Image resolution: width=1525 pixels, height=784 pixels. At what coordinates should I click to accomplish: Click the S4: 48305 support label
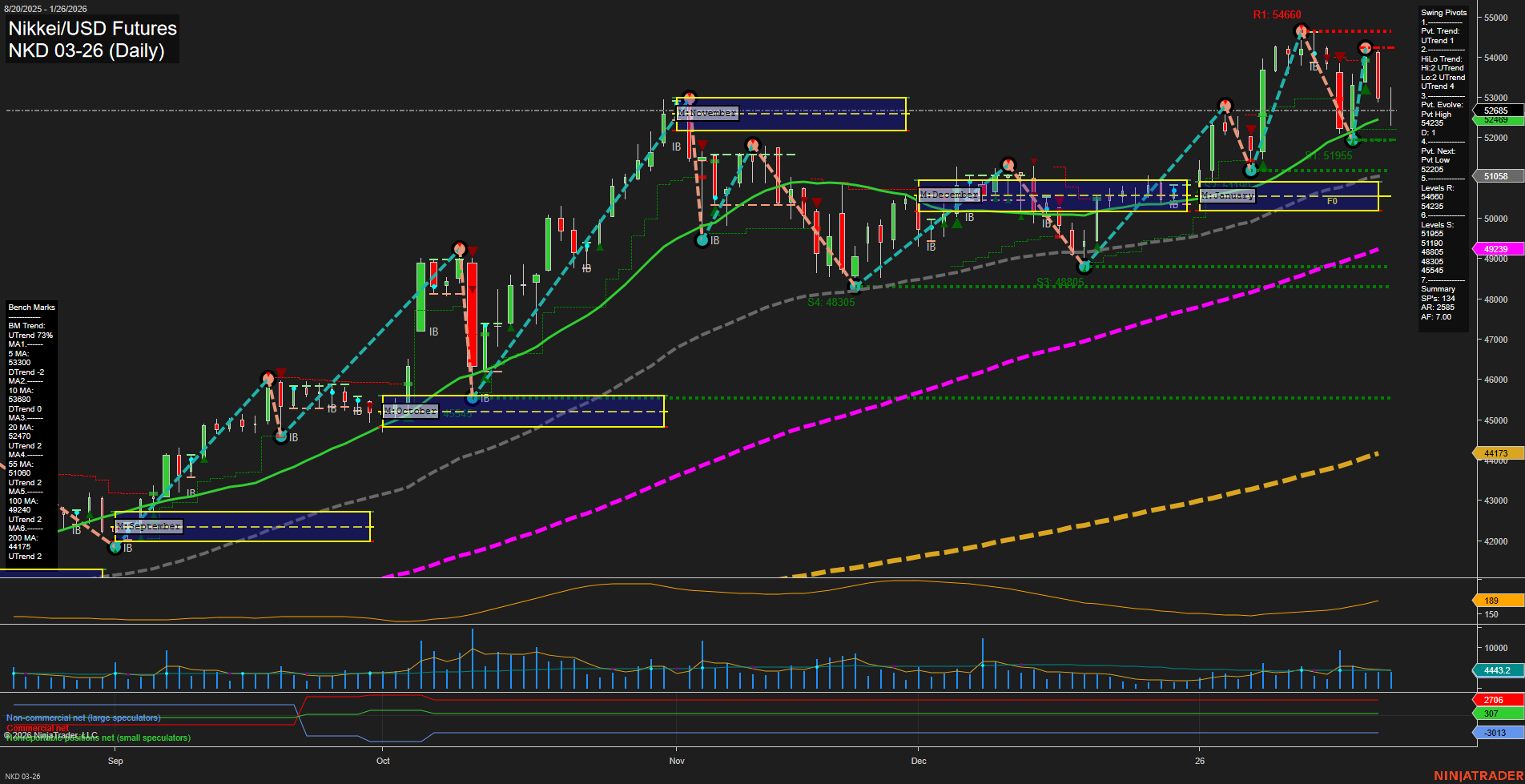(831, 302)
